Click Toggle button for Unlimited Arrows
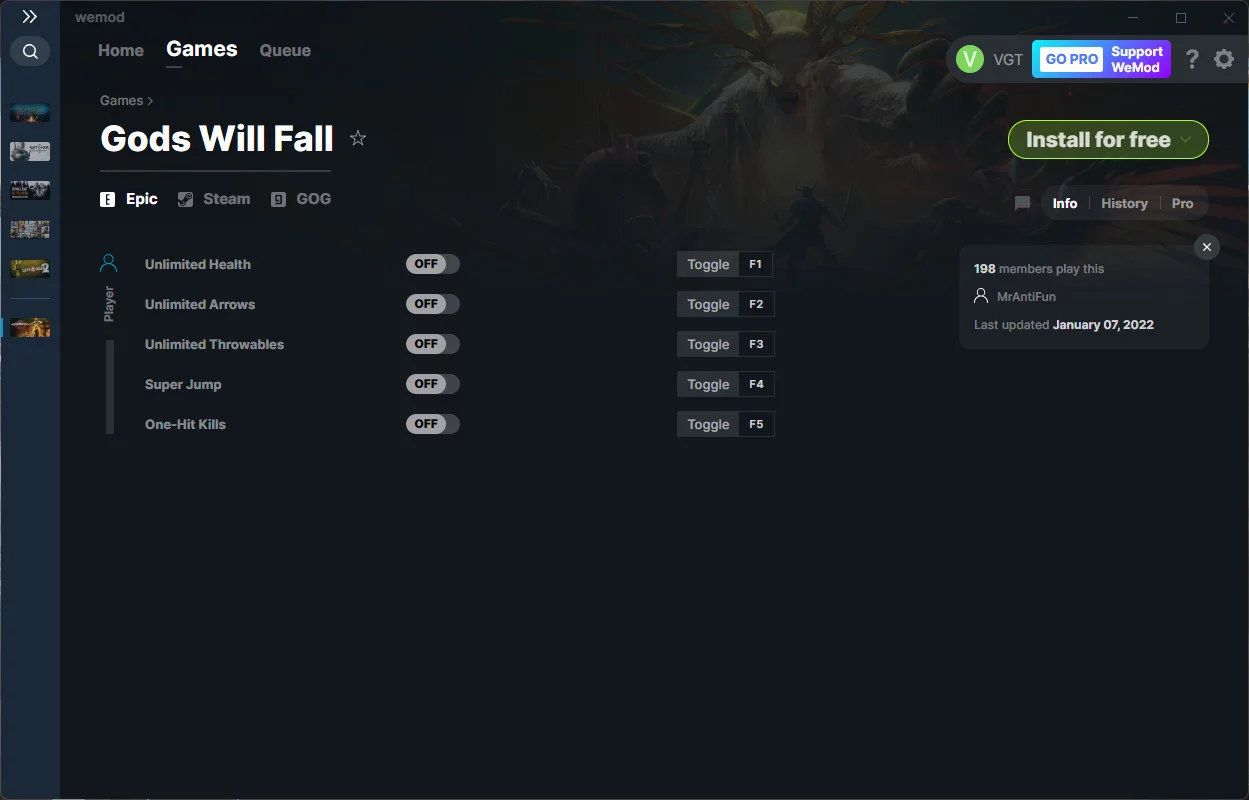 click(708, 304)
